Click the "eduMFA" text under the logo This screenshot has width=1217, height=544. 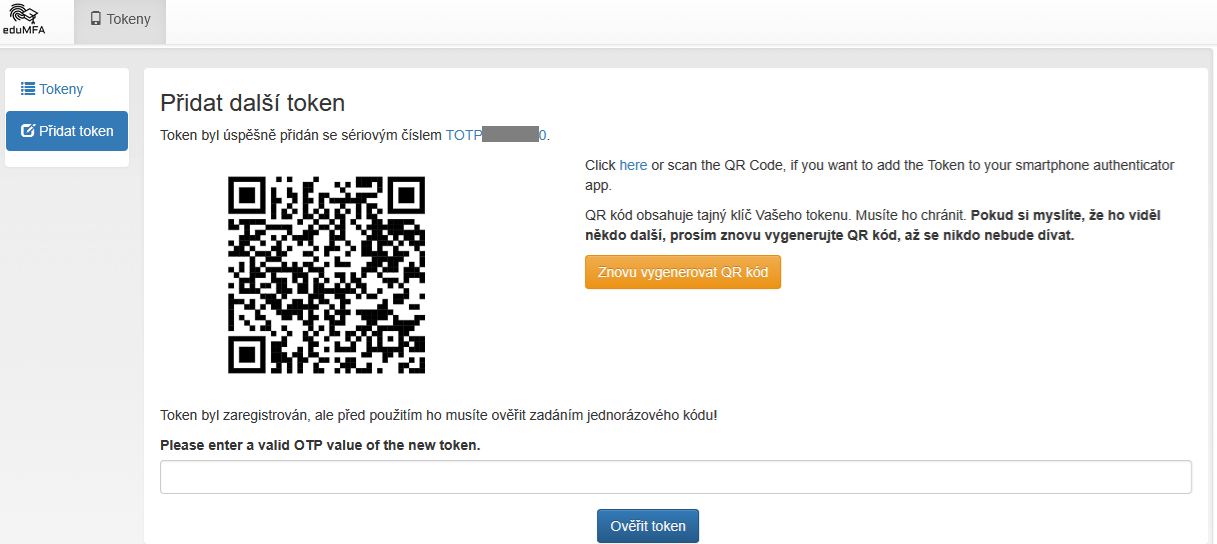click(x=23, y=33)
